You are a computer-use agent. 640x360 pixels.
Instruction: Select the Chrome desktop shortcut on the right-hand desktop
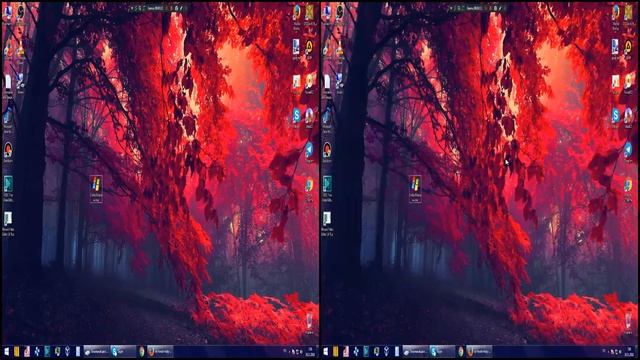pyautogui.click(x=628, y=189)
